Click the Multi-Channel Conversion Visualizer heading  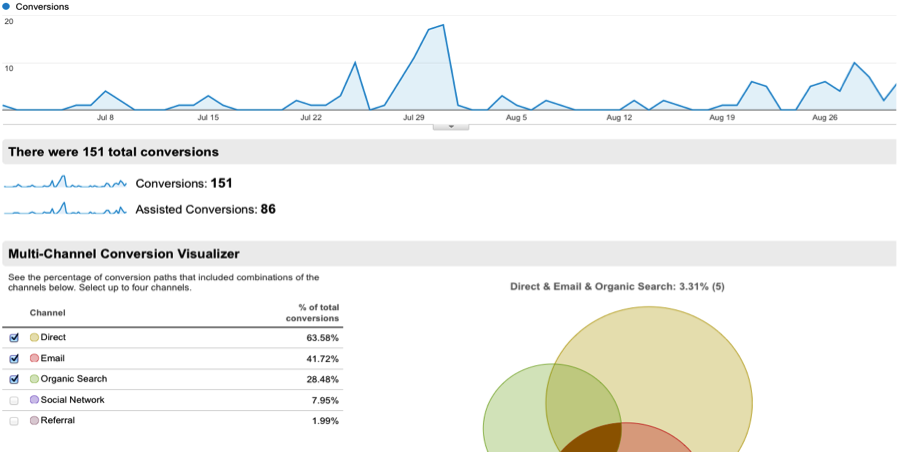(124, 254)
